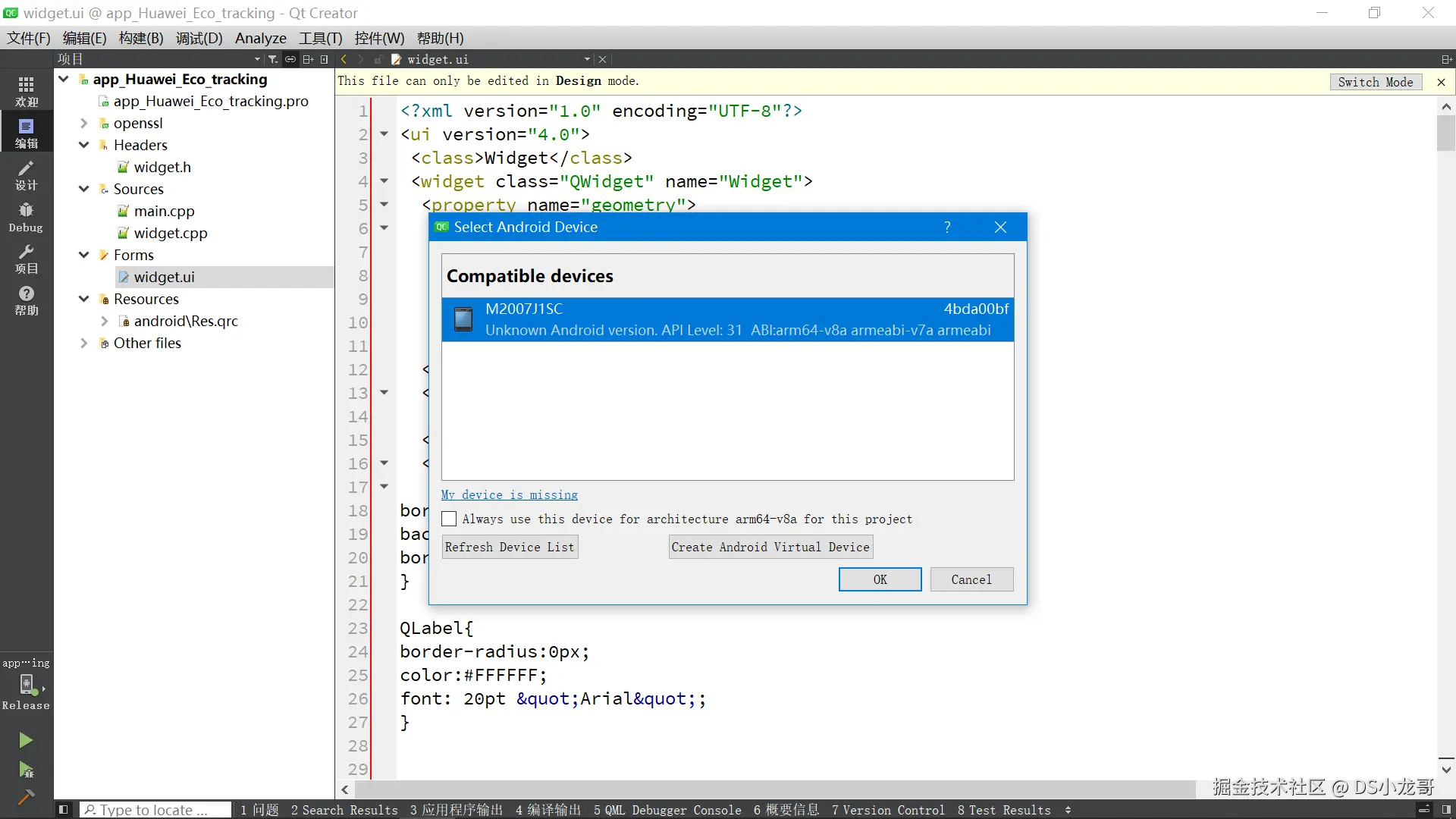Open the Release kit selector
Screen dimensions: 1456x819
pos(26,686)
